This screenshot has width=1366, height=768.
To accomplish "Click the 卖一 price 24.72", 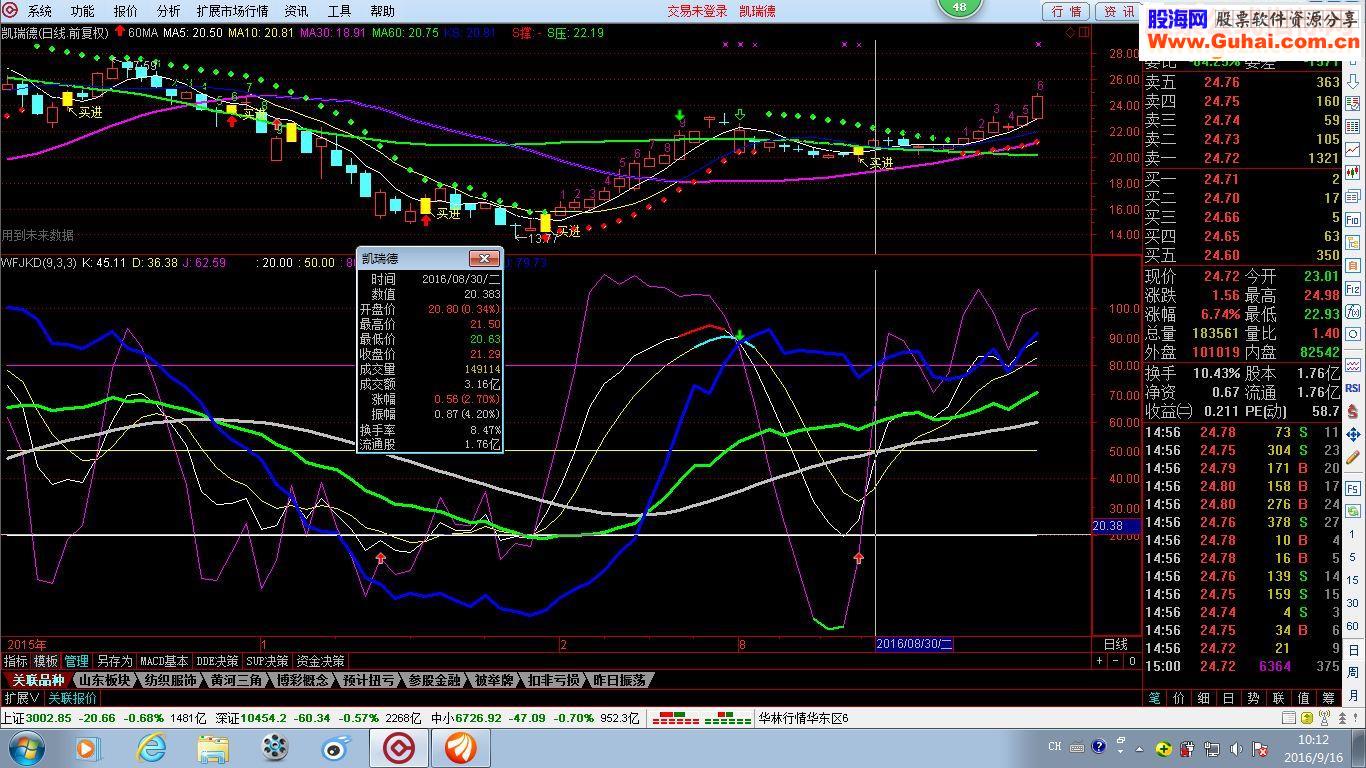I will 1221,158.
